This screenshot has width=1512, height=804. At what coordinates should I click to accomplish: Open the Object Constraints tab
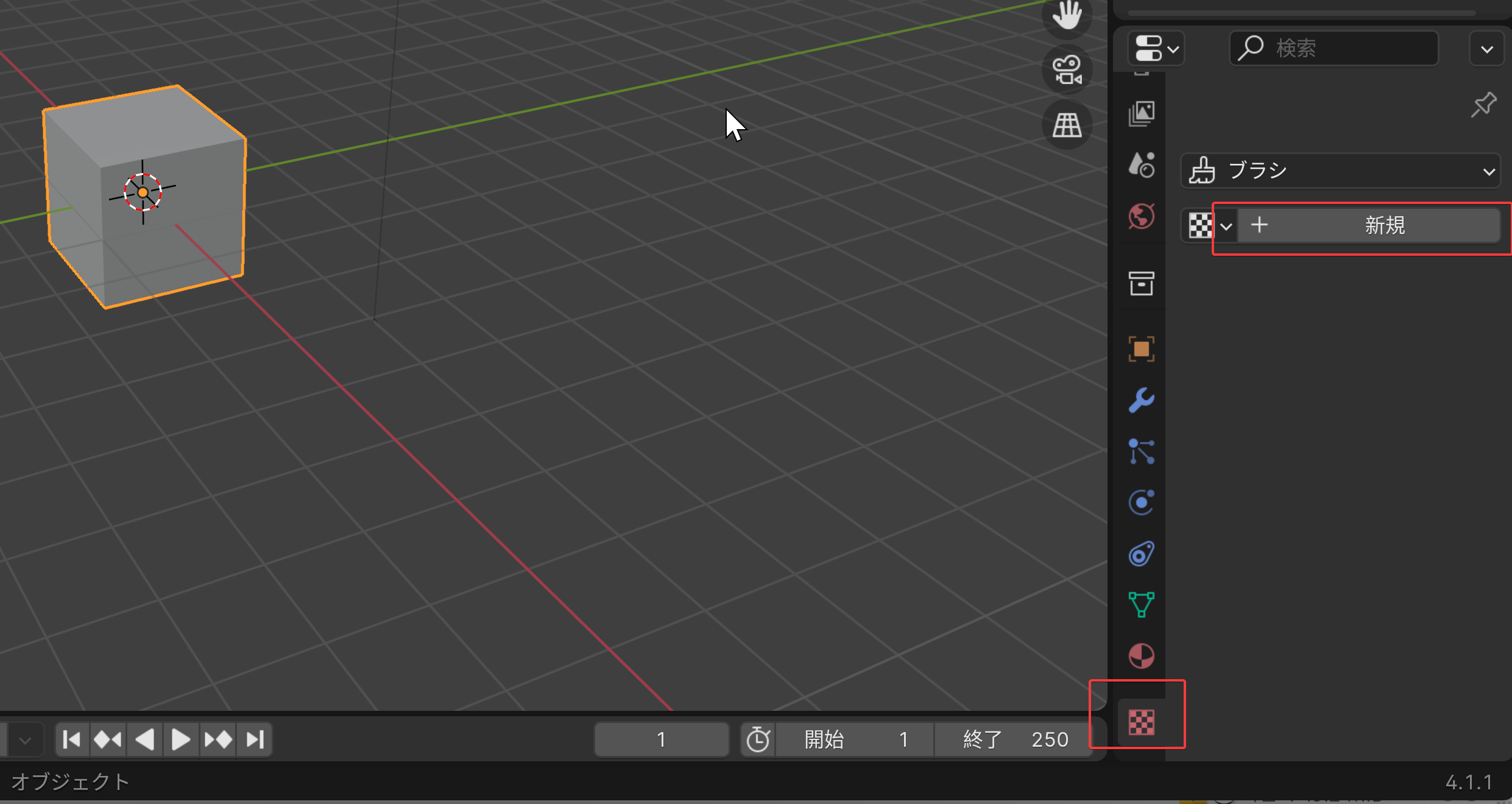coord(1141,554)
